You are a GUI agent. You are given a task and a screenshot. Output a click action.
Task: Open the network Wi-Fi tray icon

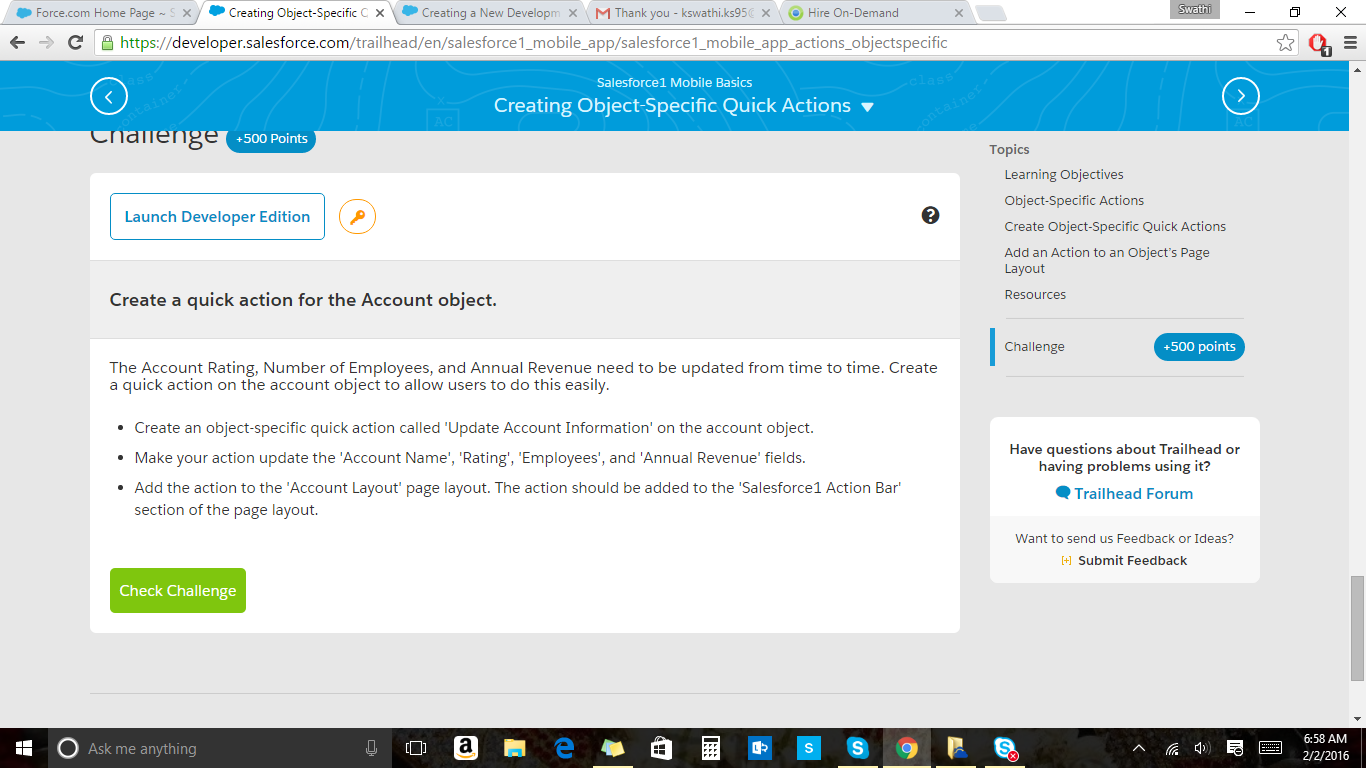pos(1172,748)
